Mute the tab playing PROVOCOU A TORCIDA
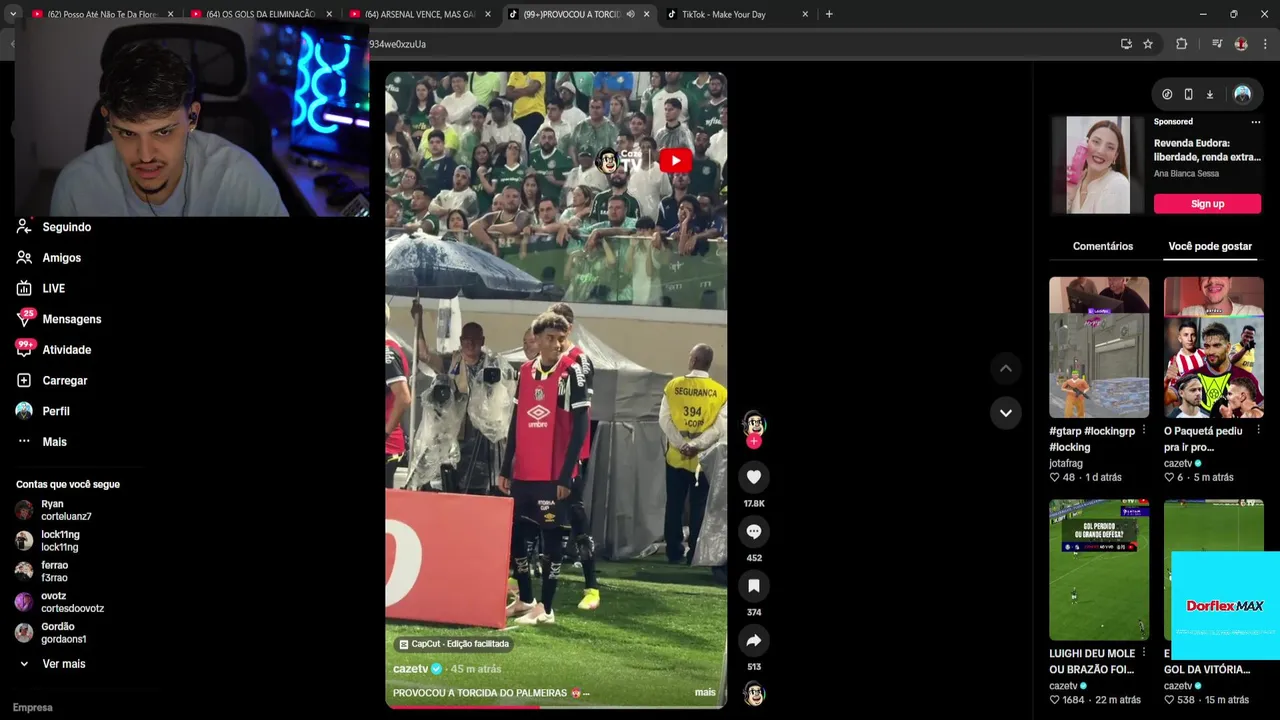This screenshot has height=720, width=1280. (630, 14)
